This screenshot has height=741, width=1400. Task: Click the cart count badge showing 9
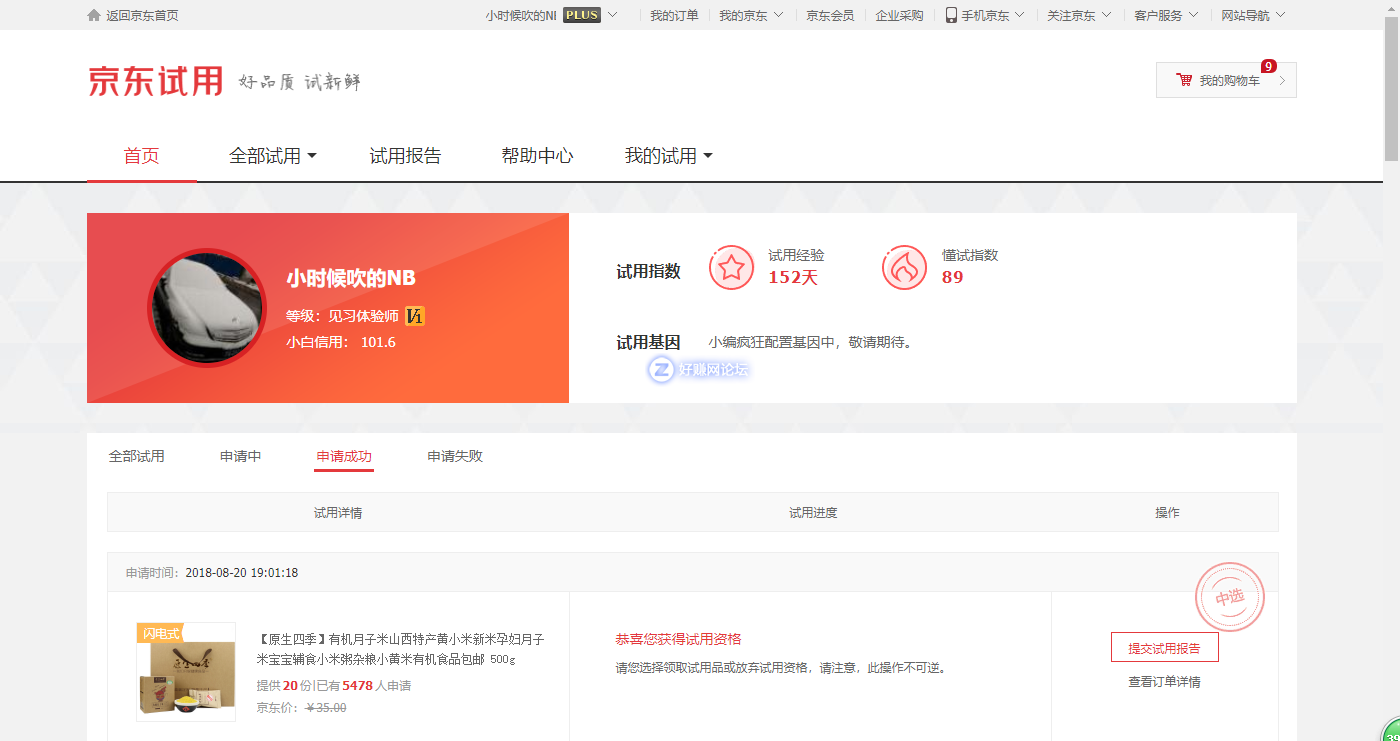click(1268, 66)
